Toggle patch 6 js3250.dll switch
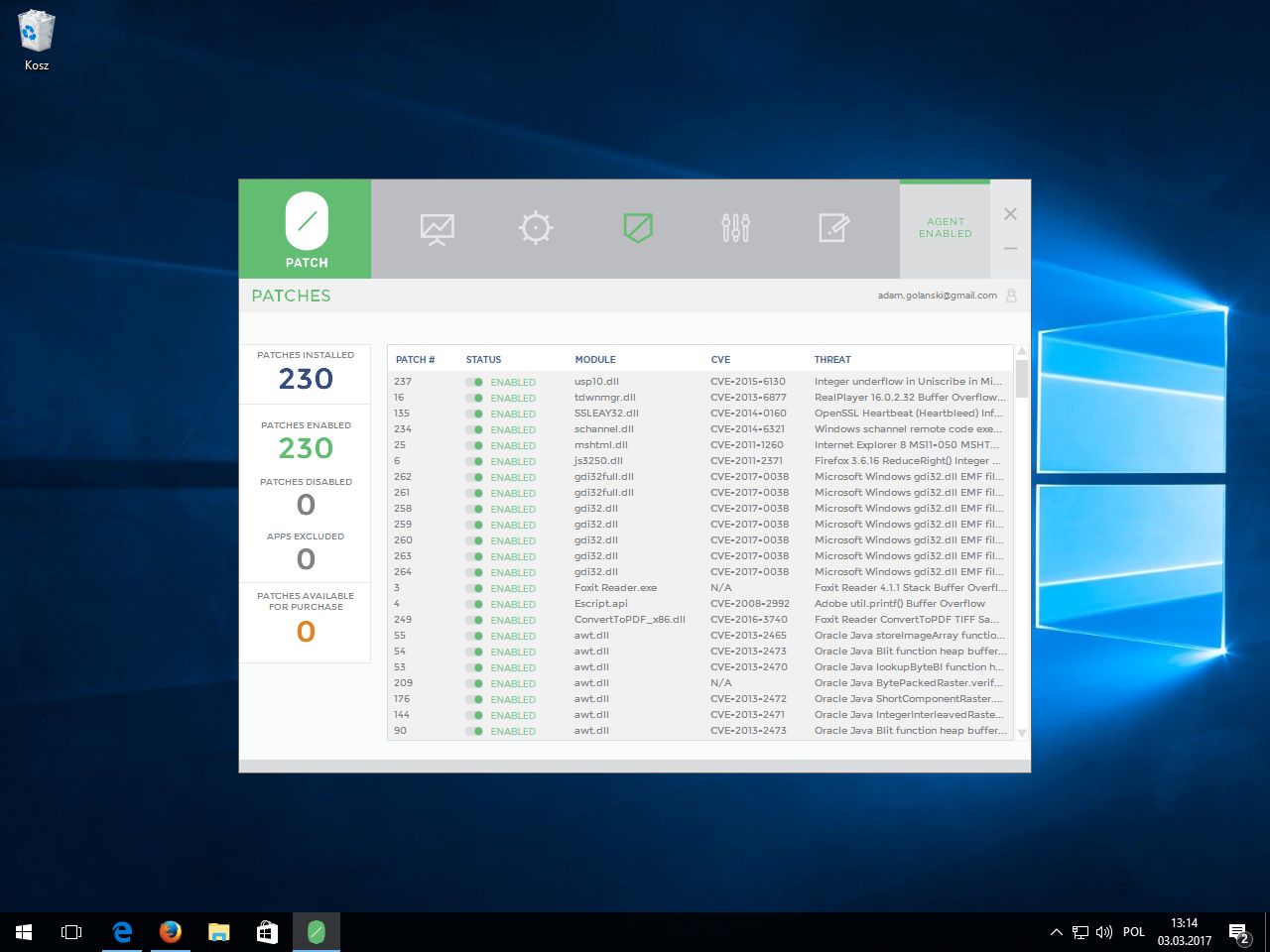Image resolution: width=1270 pixels, height=952 pixels. pyautogui.click(x=474, y=461)
